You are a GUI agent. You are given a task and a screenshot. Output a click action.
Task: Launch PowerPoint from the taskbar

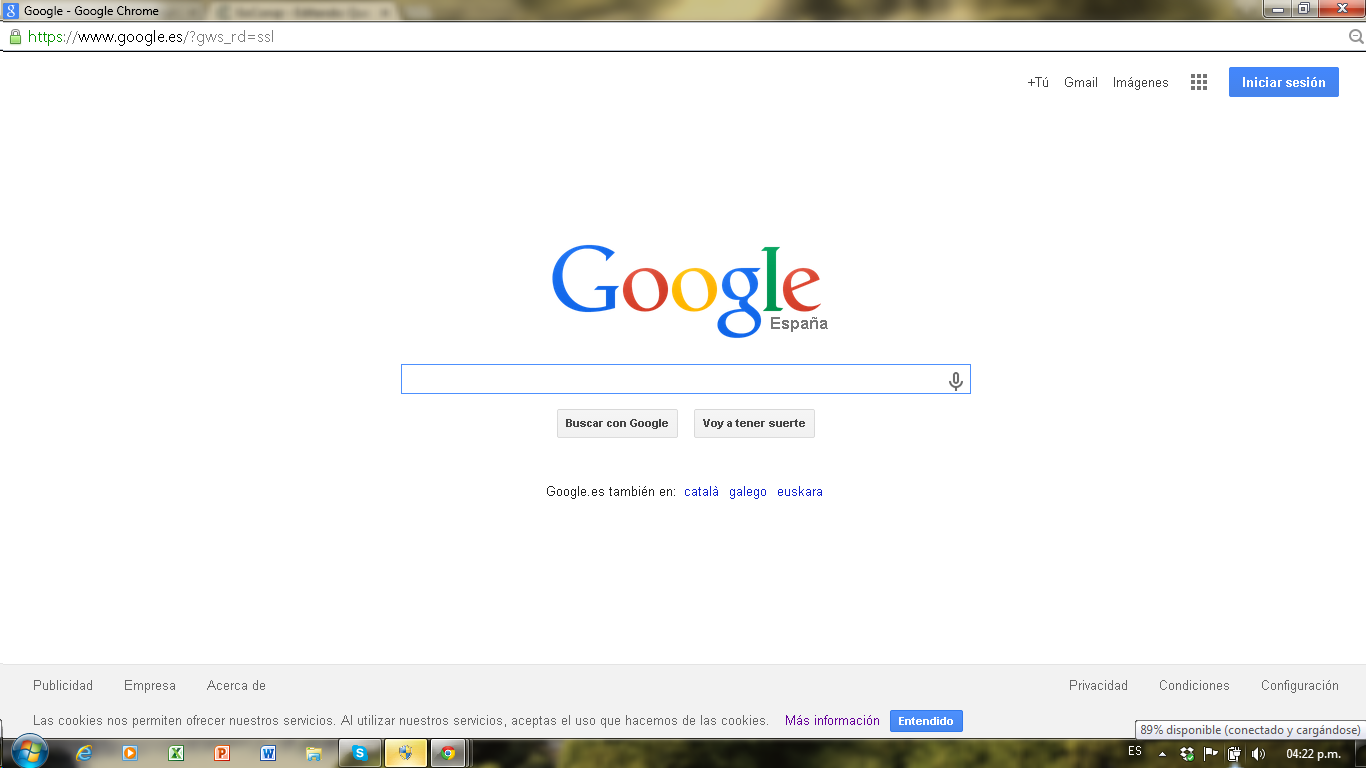coord(222,753)
